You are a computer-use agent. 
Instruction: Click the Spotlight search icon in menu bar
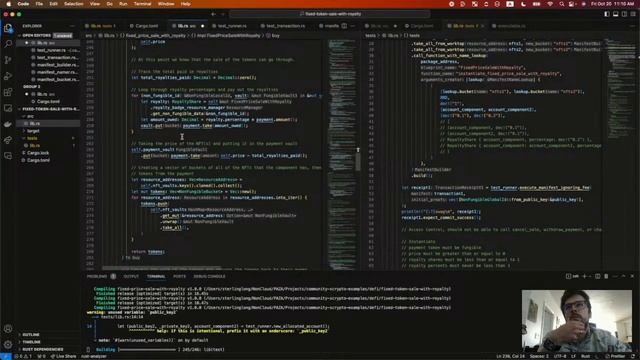[561, 4]
